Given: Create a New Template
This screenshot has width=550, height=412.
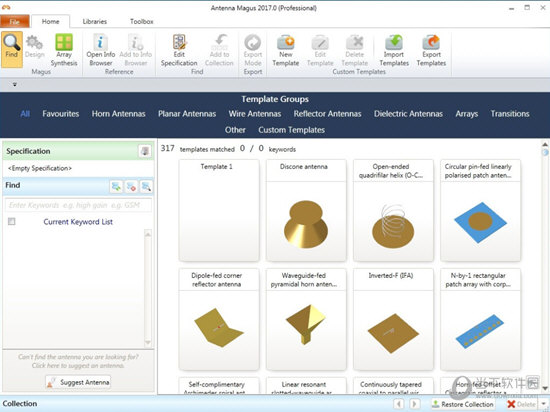Looking at the screenshot, I should [286, 50].
